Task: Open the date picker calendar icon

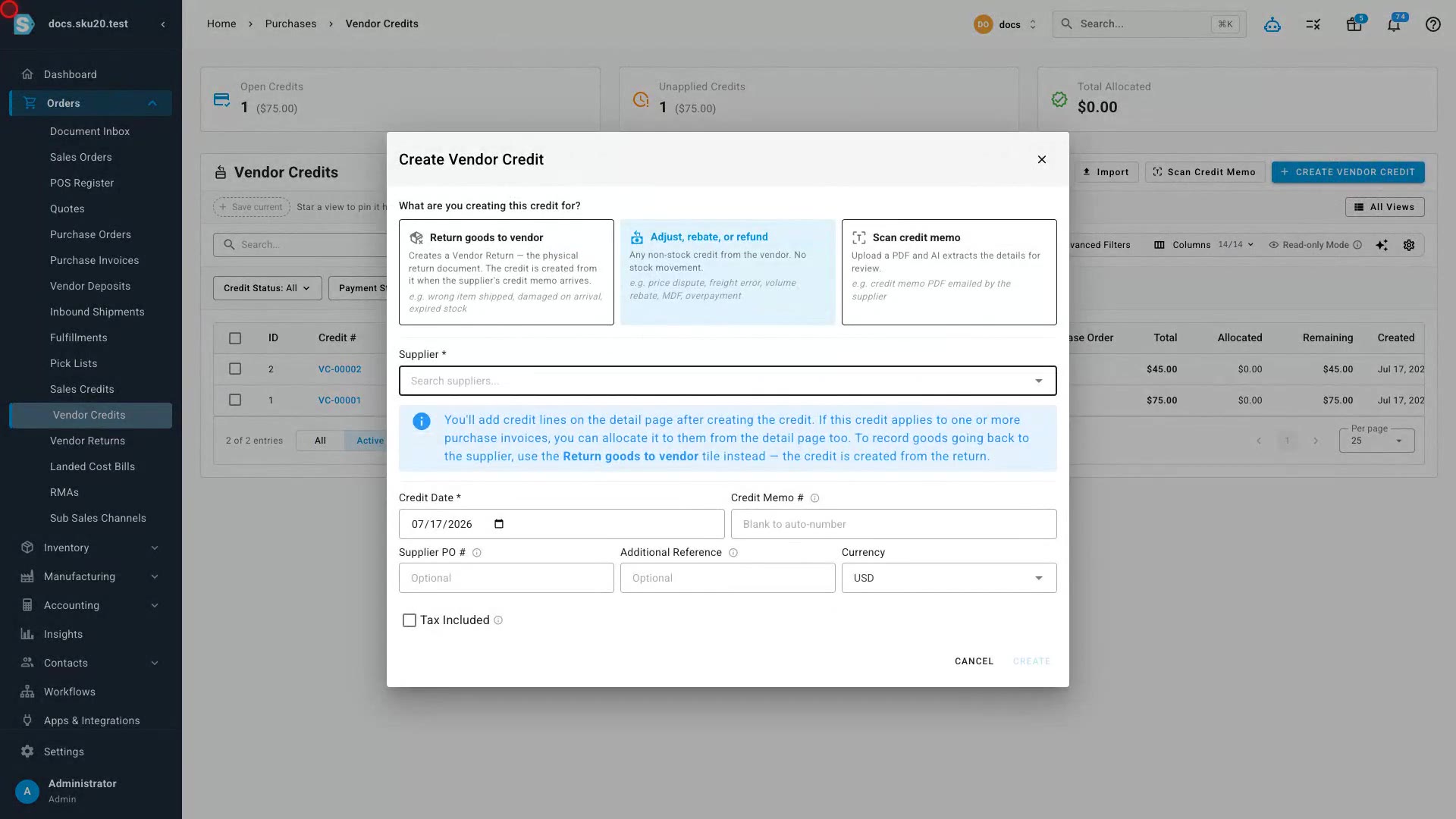Action: (499, 524)
